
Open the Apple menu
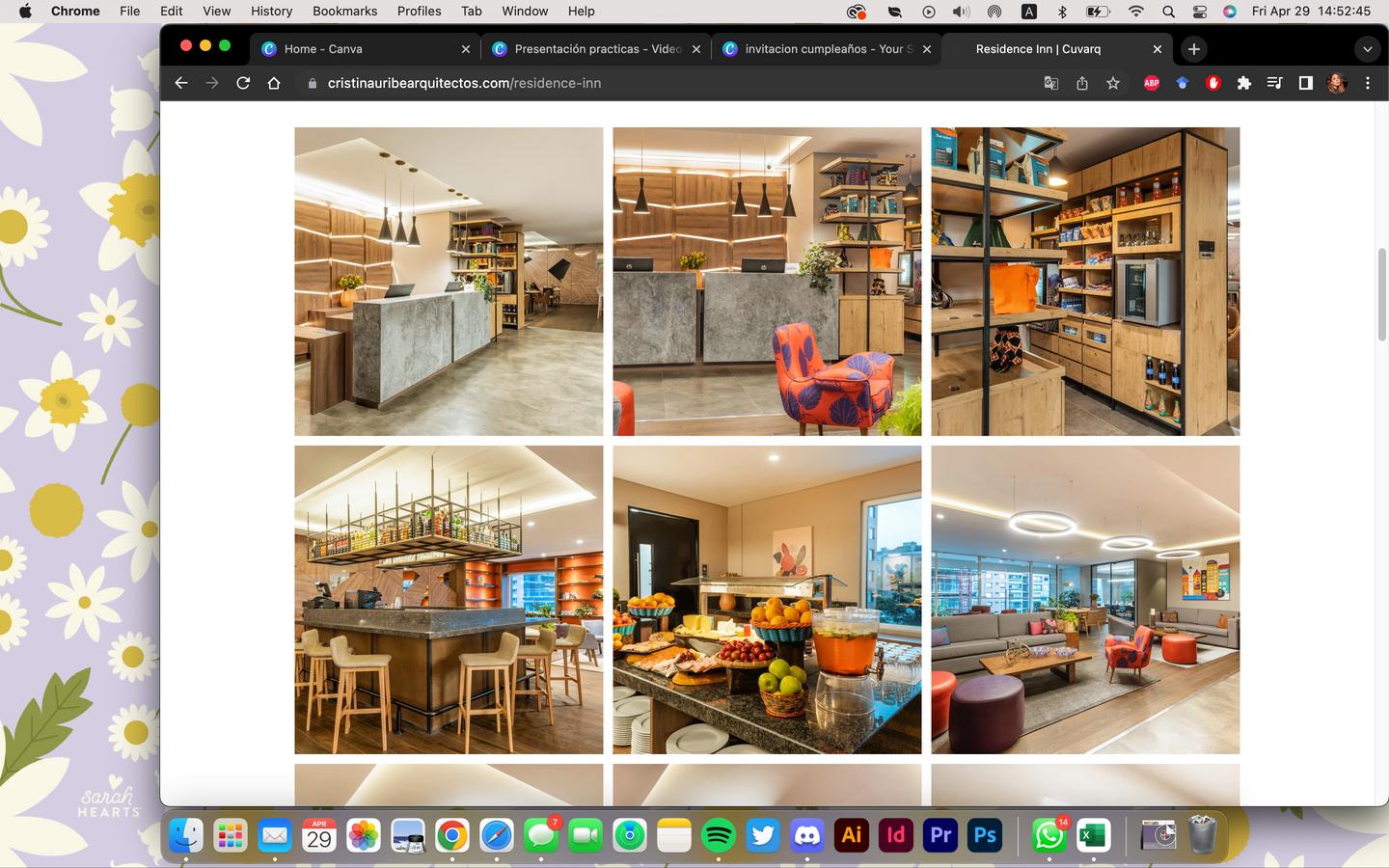(x=25, y=12)
